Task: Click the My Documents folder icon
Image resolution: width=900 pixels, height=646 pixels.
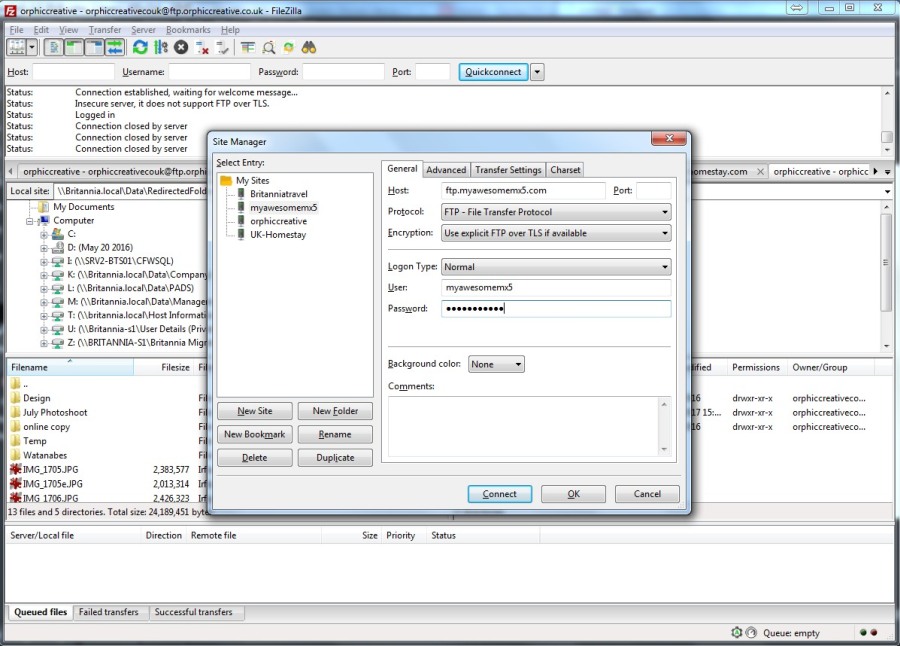Action: pos(44,207)
